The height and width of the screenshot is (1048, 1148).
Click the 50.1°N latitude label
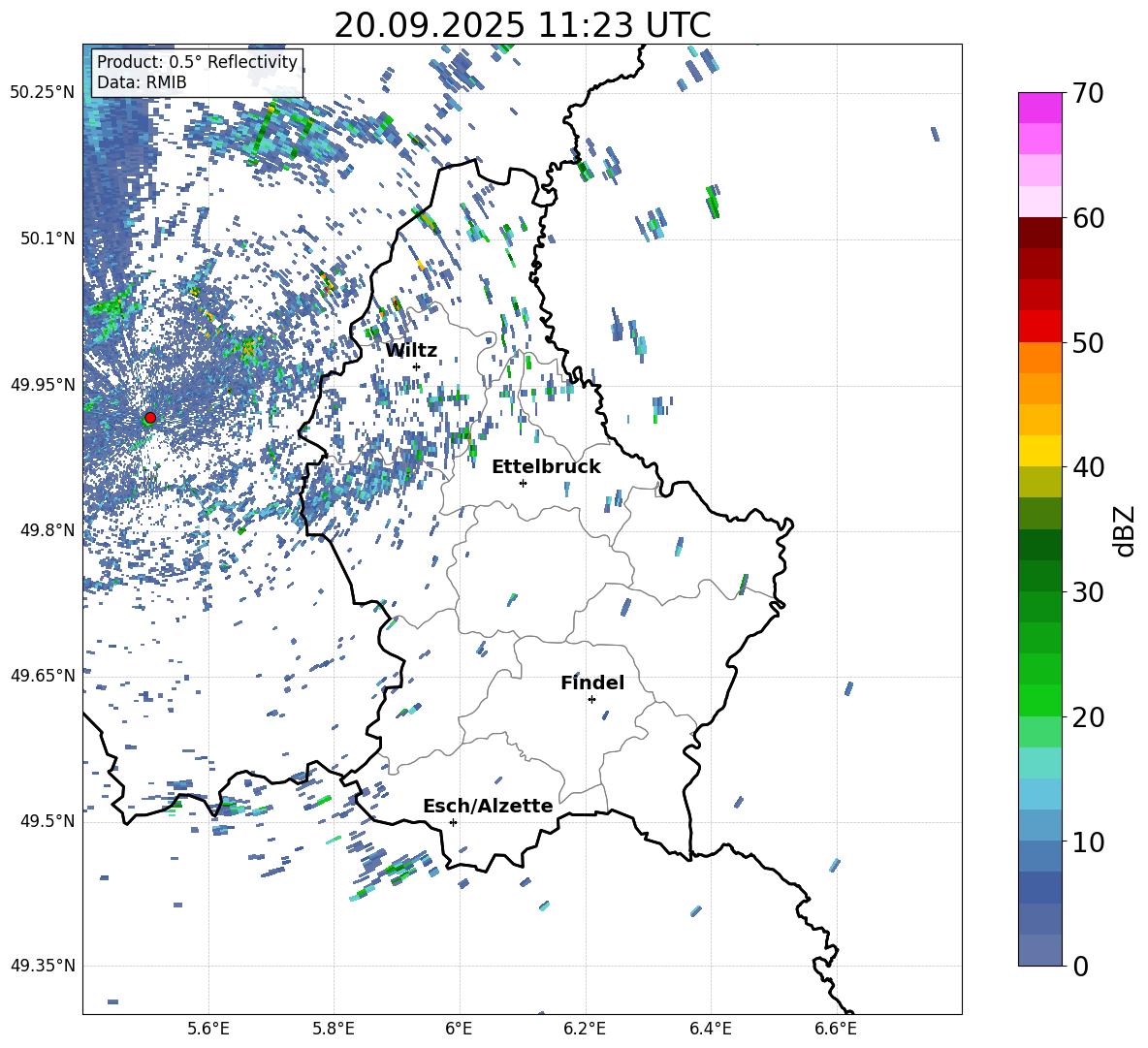click(x=48, y=238)
